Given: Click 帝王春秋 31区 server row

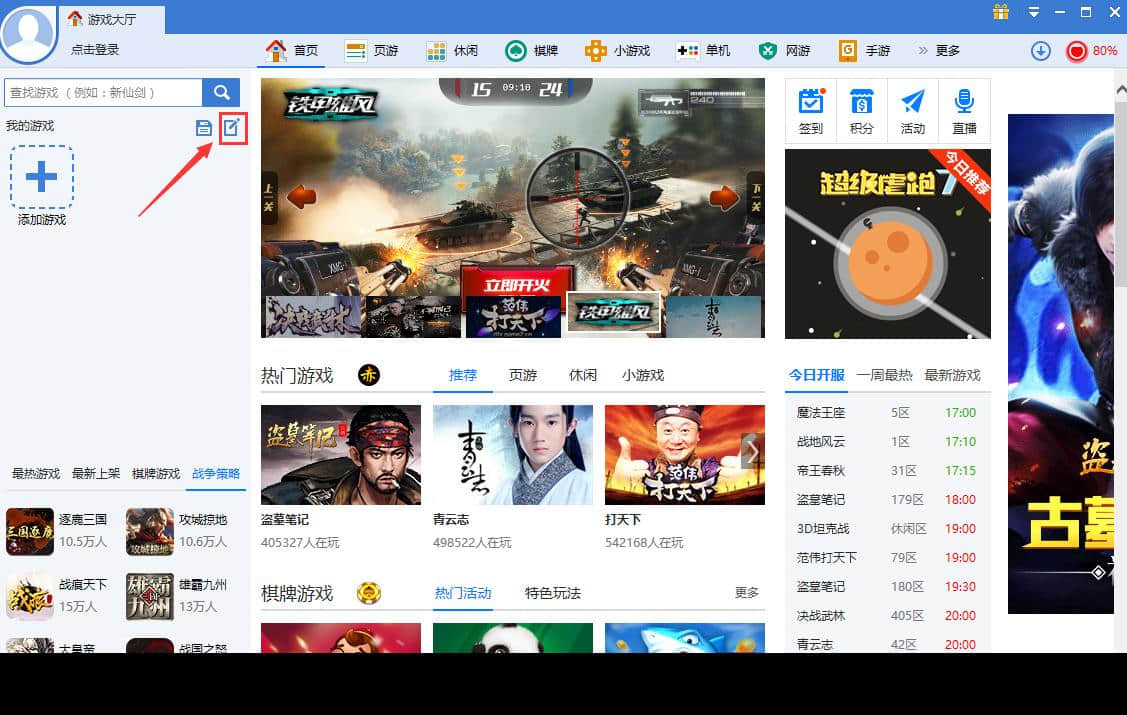Looking at the screenshot, I should (x=887, y=471).
